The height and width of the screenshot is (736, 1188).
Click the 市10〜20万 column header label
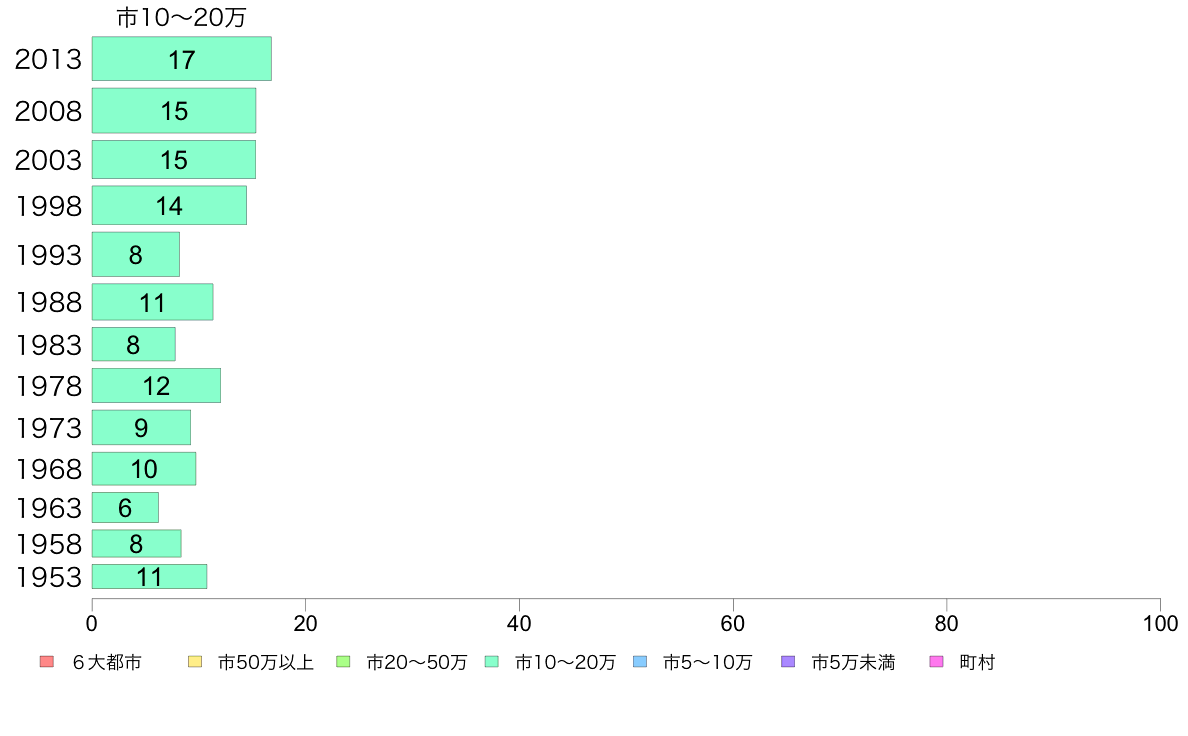(181, 17)
